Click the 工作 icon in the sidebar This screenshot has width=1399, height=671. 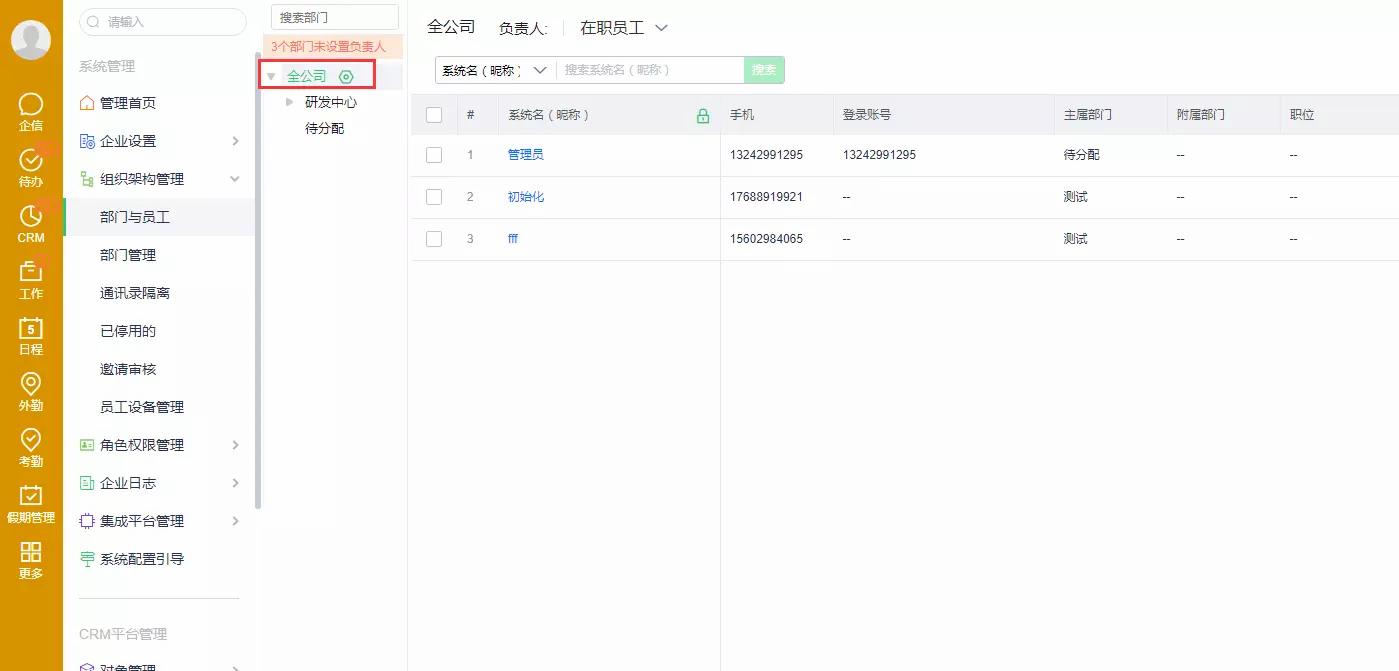(x=31, y=271)
